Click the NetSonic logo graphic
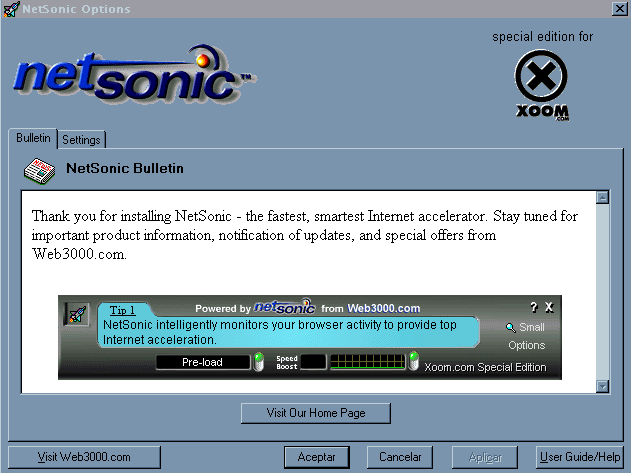 [x=135, y=74]
